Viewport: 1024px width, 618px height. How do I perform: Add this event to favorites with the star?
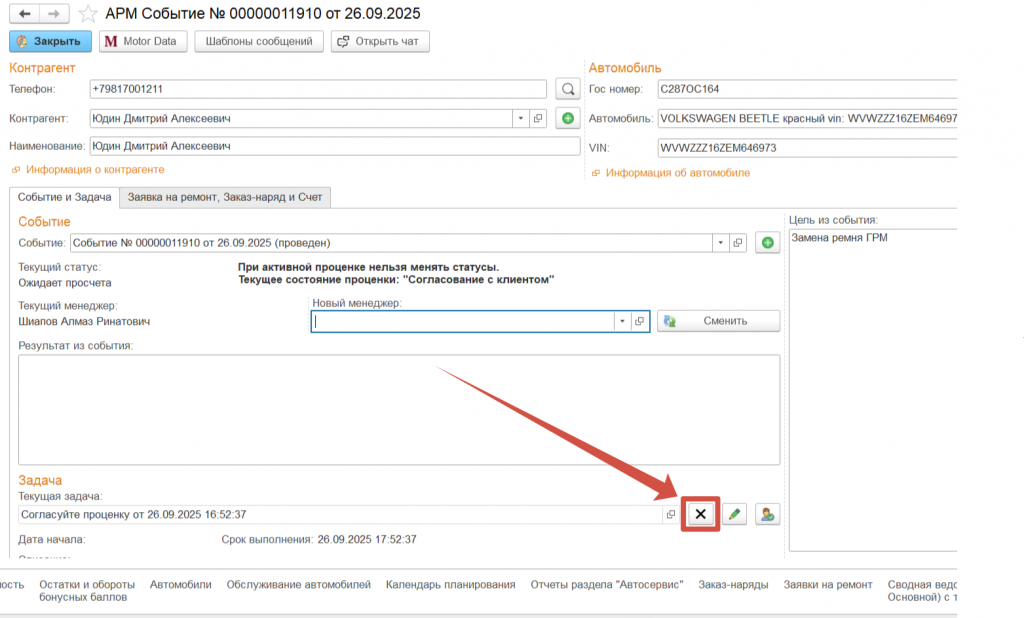click(x=88, y=14)
